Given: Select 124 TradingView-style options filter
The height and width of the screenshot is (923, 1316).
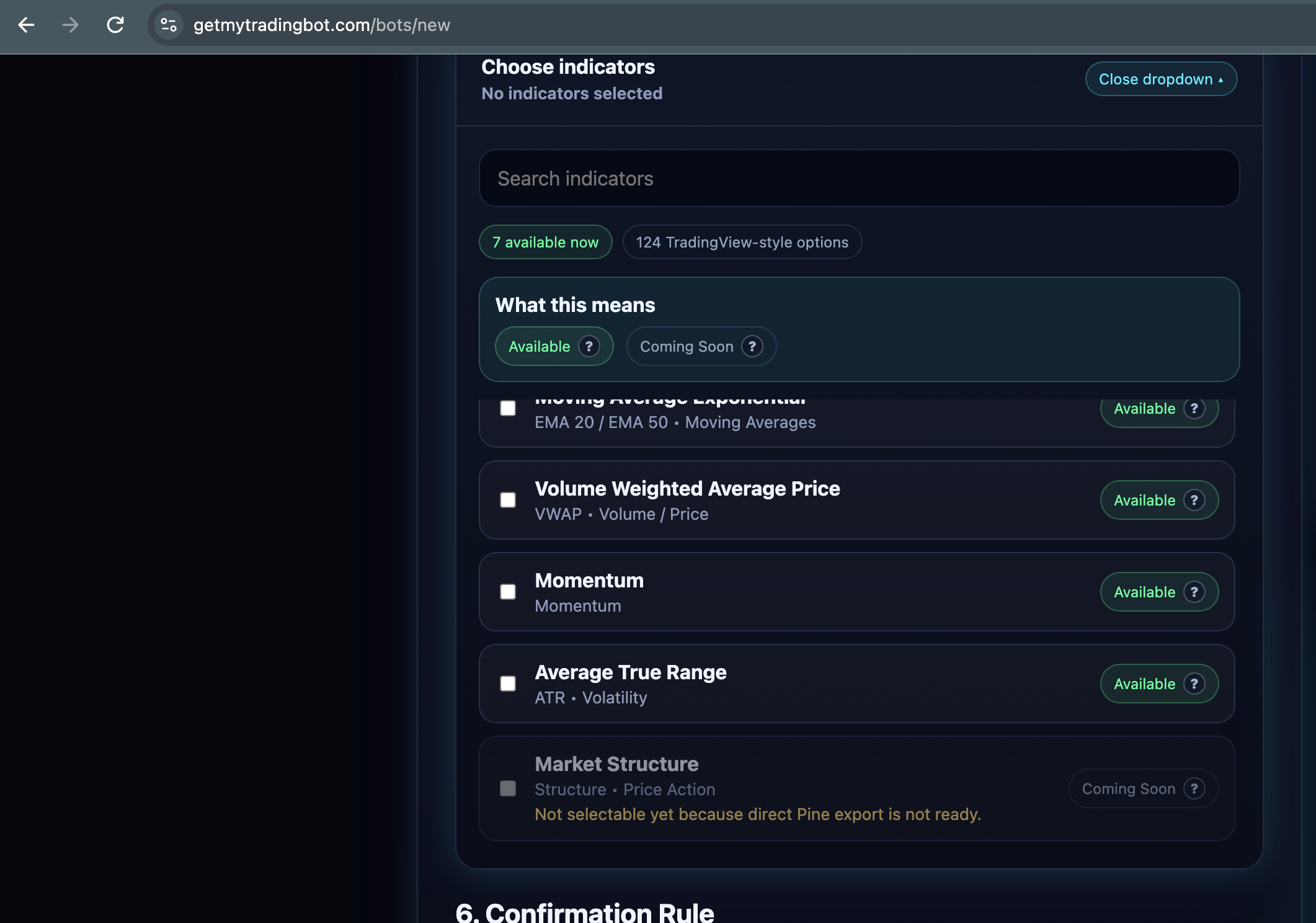Looking at the screenshot, I should [x=742, y=242].
